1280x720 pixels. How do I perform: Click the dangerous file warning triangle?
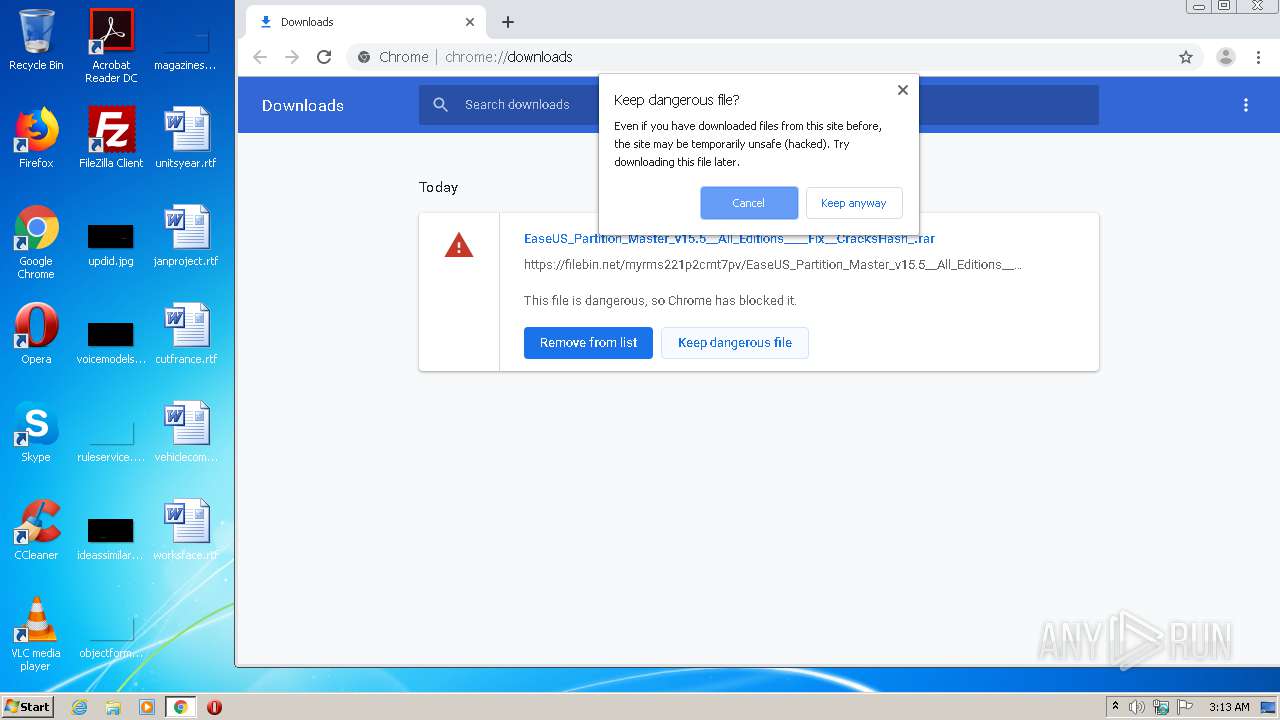(459, 245)
